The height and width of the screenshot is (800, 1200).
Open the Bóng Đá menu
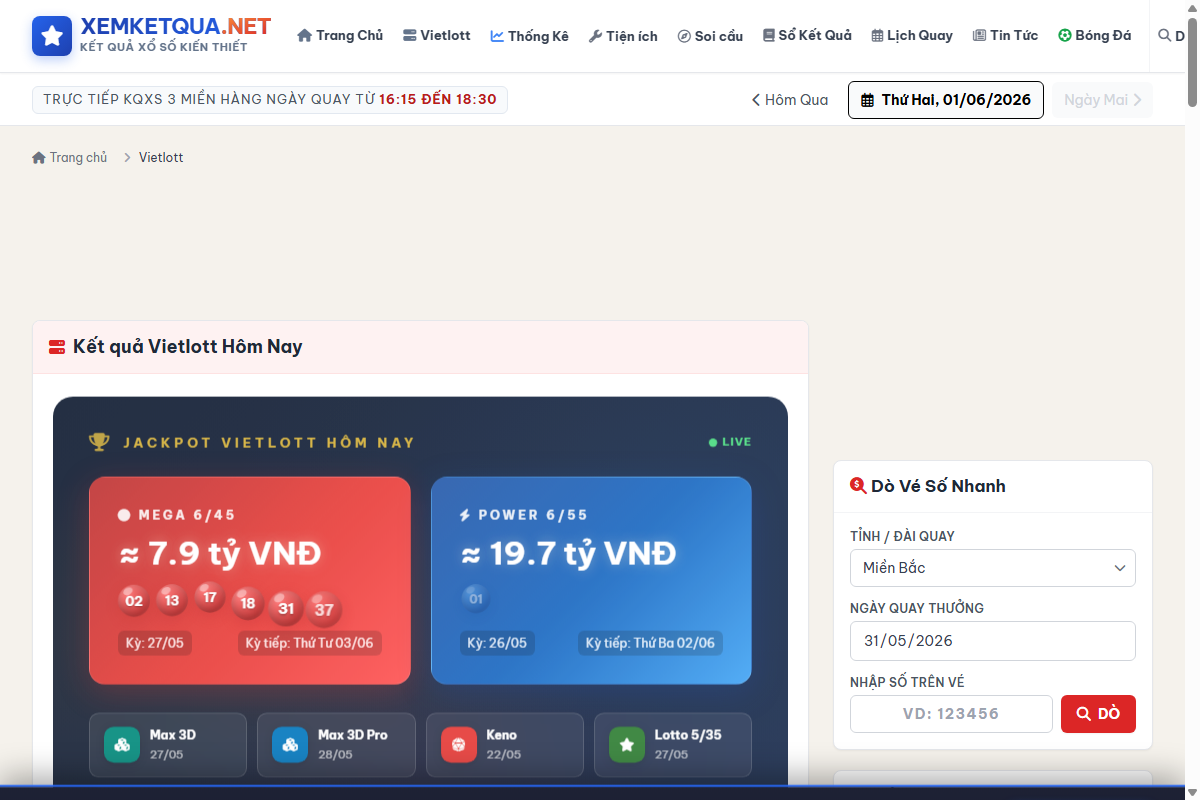[1095, 36]
